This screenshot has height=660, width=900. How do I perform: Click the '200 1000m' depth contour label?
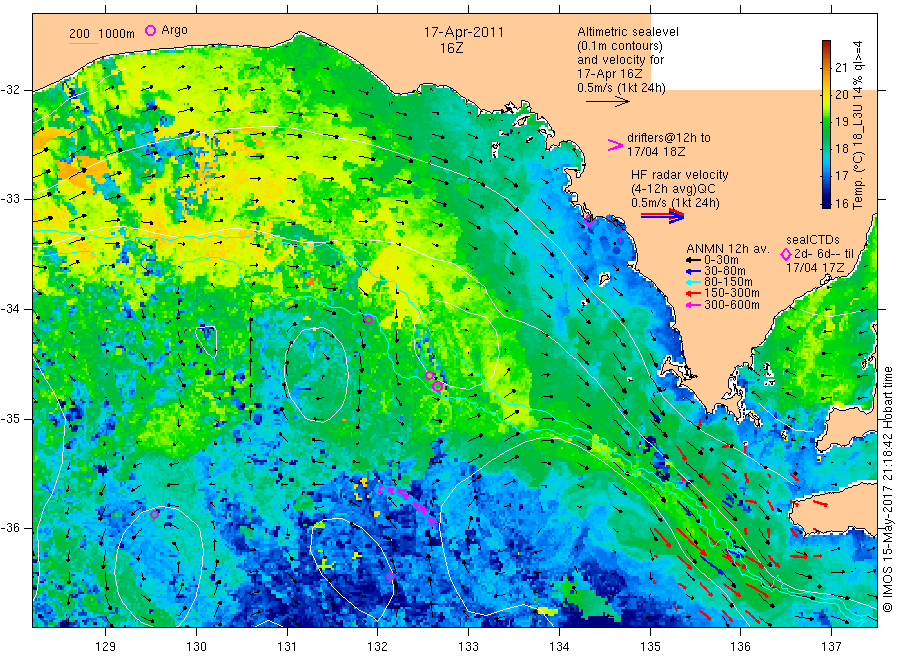tap(102, 34)
